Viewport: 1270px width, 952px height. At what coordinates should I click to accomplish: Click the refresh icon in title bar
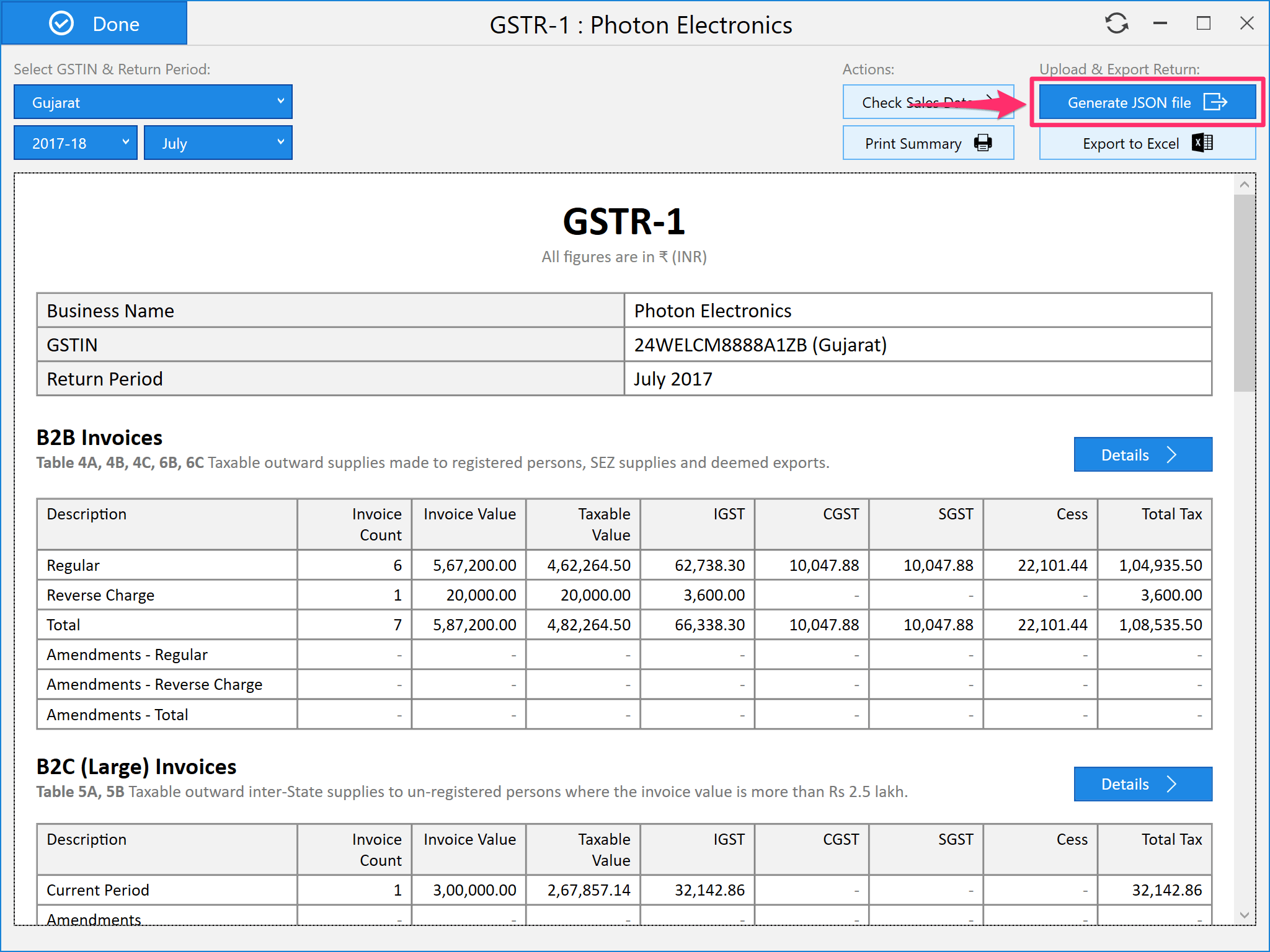1116,24
